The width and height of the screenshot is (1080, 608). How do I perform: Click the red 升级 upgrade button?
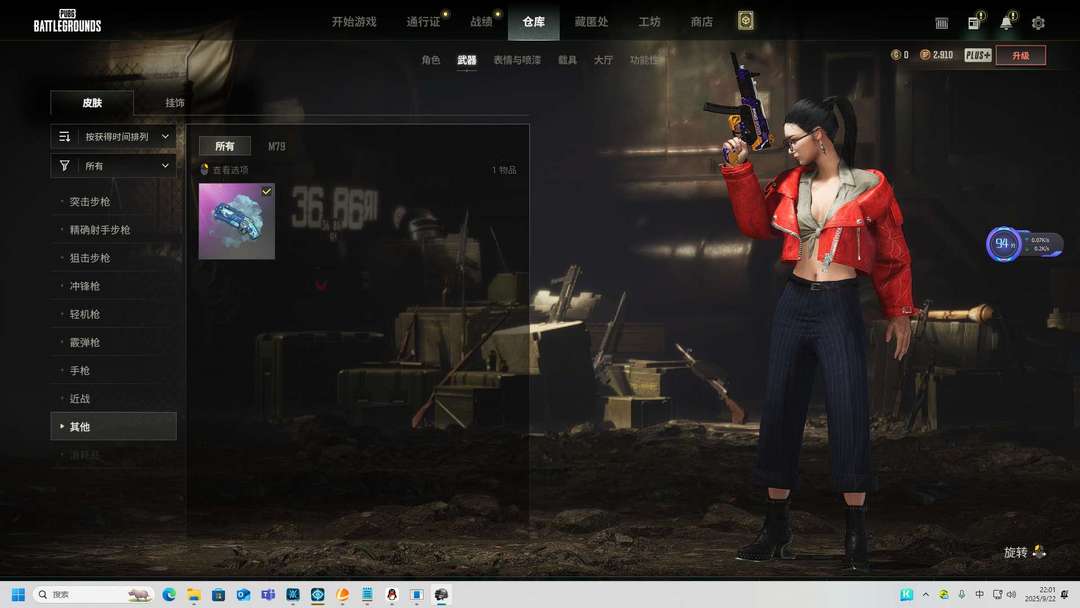(1021, 55)
